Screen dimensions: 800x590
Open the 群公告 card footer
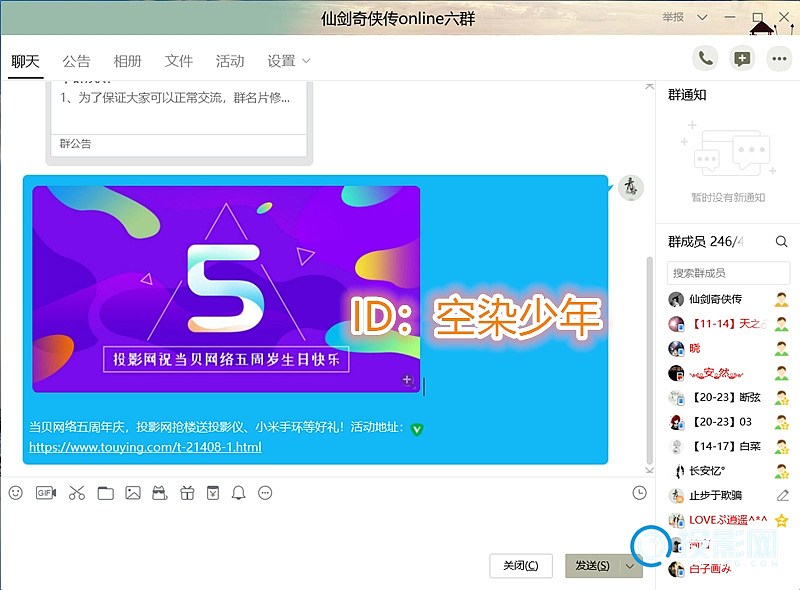pyautogui.click(x=179, y=144)
